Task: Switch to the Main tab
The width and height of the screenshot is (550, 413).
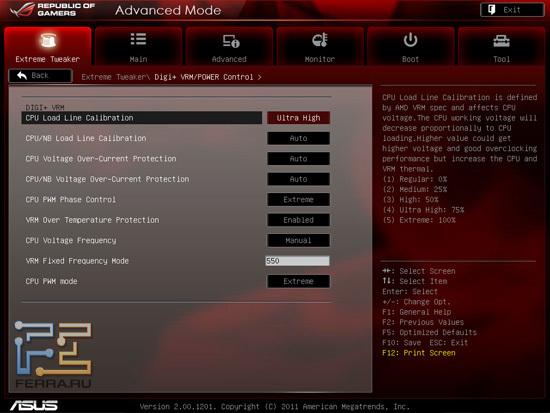Action: pos(138,46)
